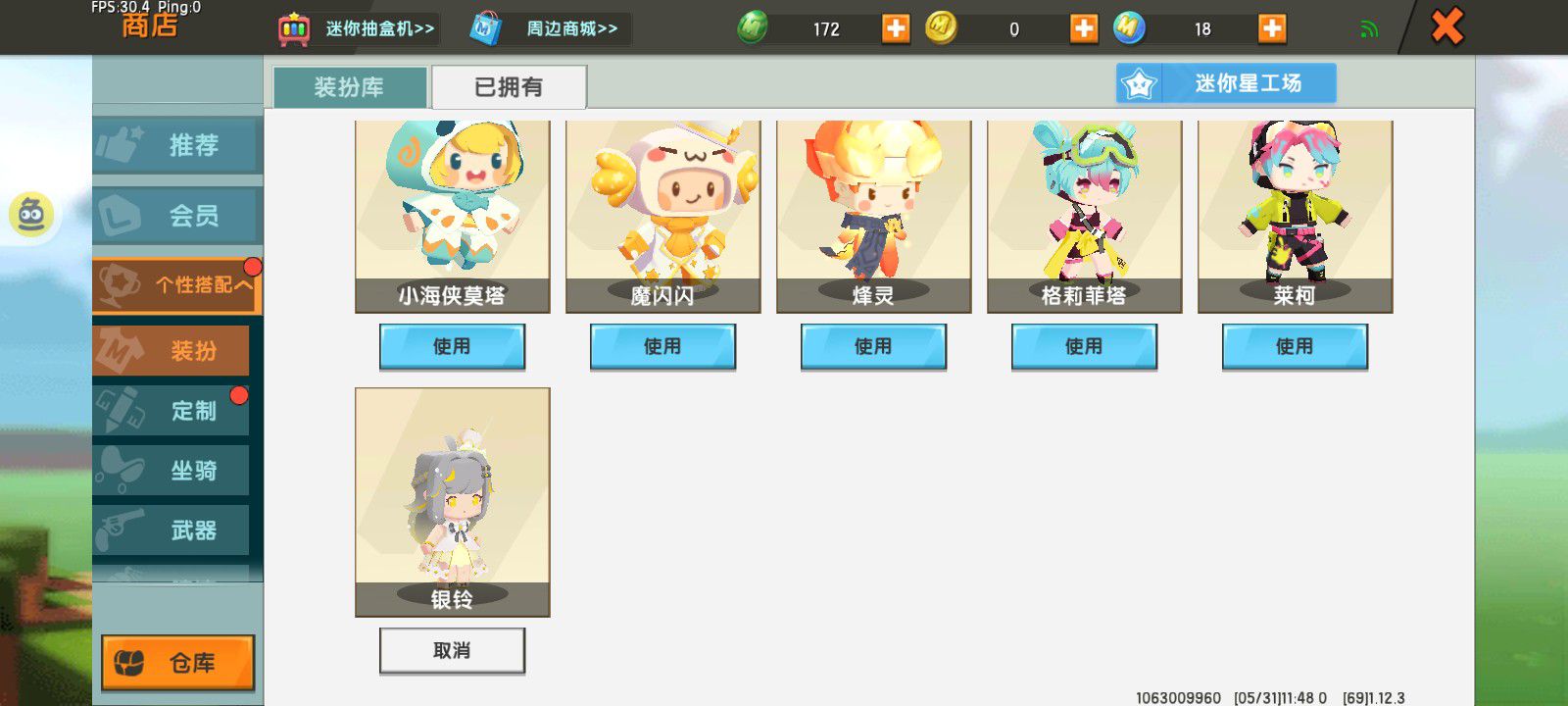Image resolution: width=1568 pixels, height=706 pixels.
Task: Add more green mini beans with plus
Action: point(896,28)
